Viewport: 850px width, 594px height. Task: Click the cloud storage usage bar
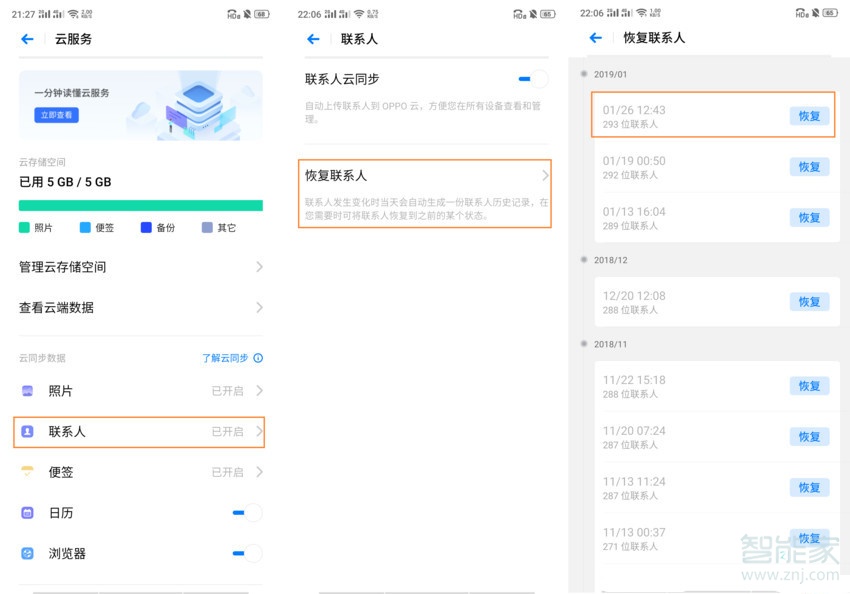(140, 202)
